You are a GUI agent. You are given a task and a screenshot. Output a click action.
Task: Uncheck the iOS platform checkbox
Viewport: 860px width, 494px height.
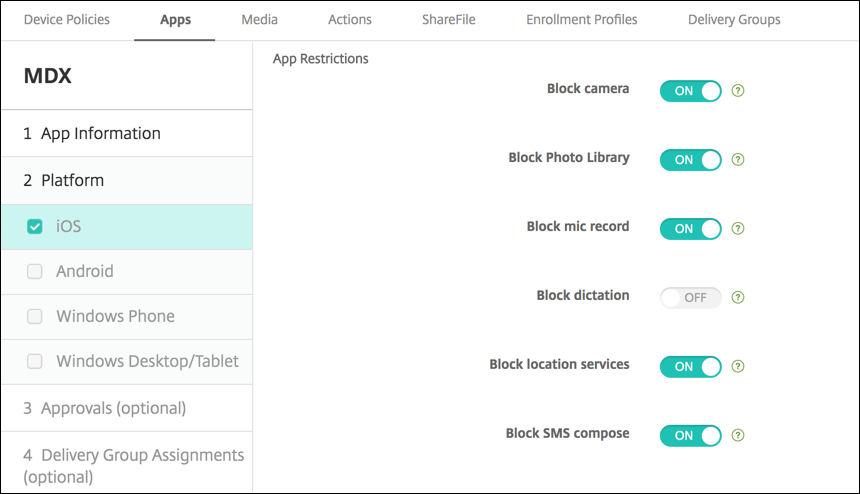coord(35,227)
